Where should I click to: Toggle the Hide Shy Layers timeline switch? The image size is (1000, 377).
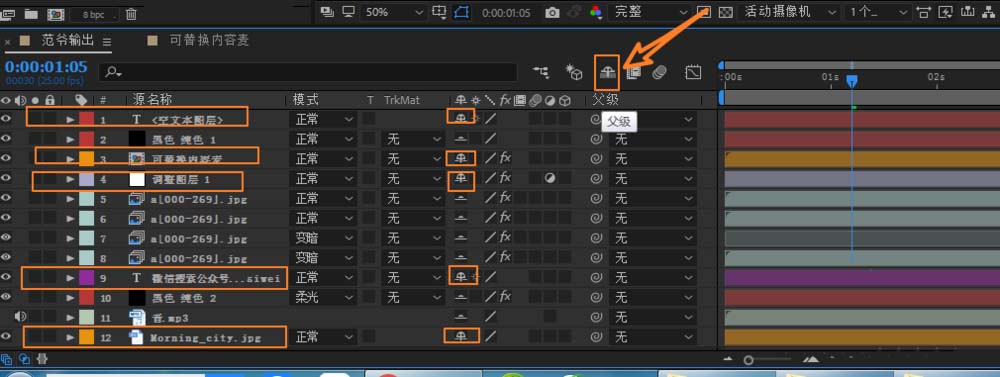pyautogui.click(x=607, y=73)
